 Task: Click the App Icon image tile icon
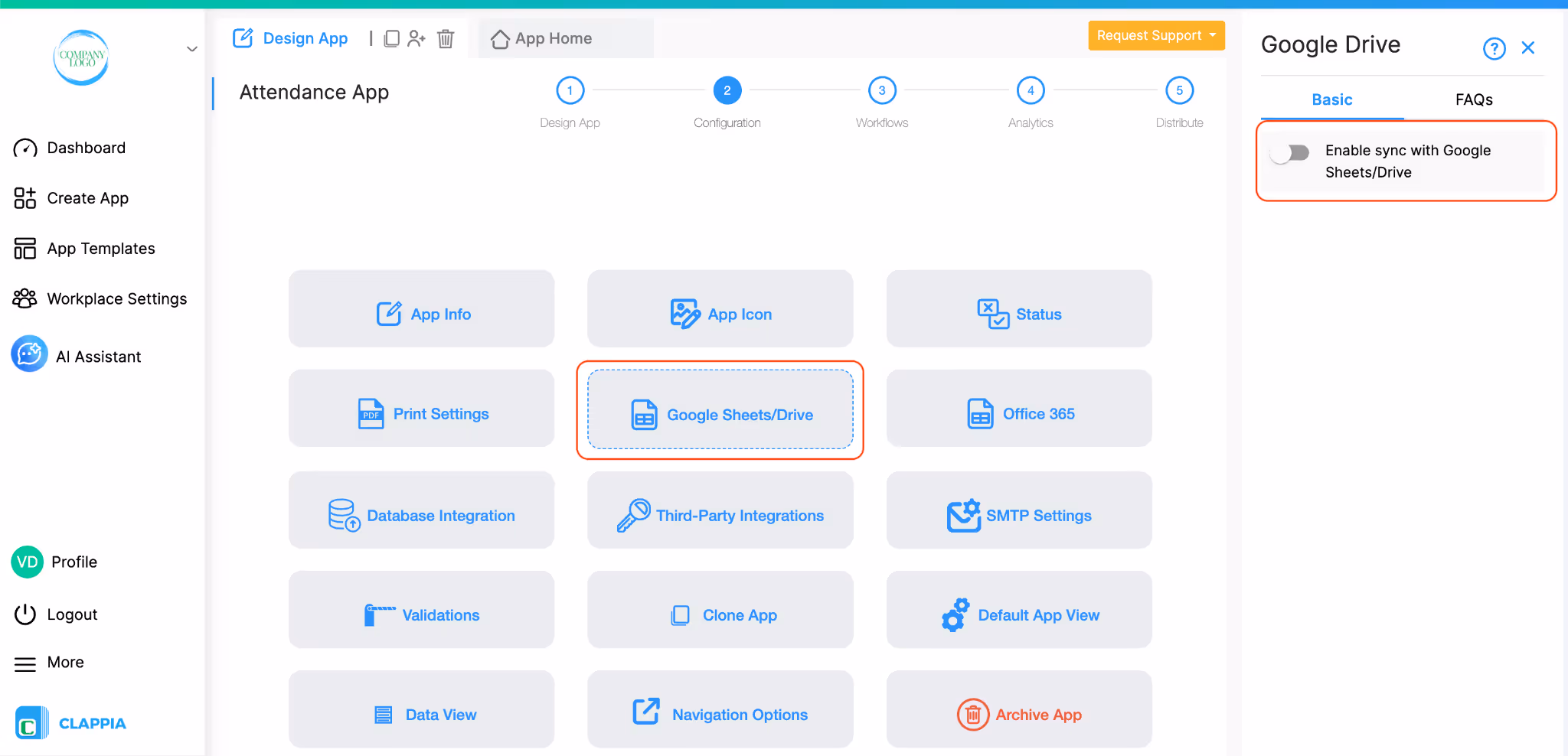pos(685,314)
